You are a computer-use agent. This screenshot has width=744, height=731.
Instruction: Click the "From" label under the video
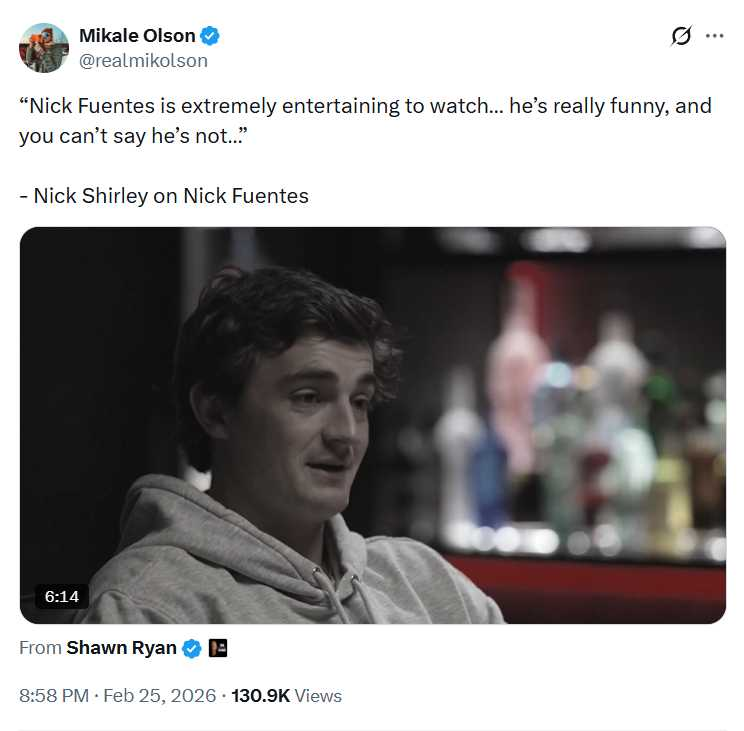click(40, 648)
